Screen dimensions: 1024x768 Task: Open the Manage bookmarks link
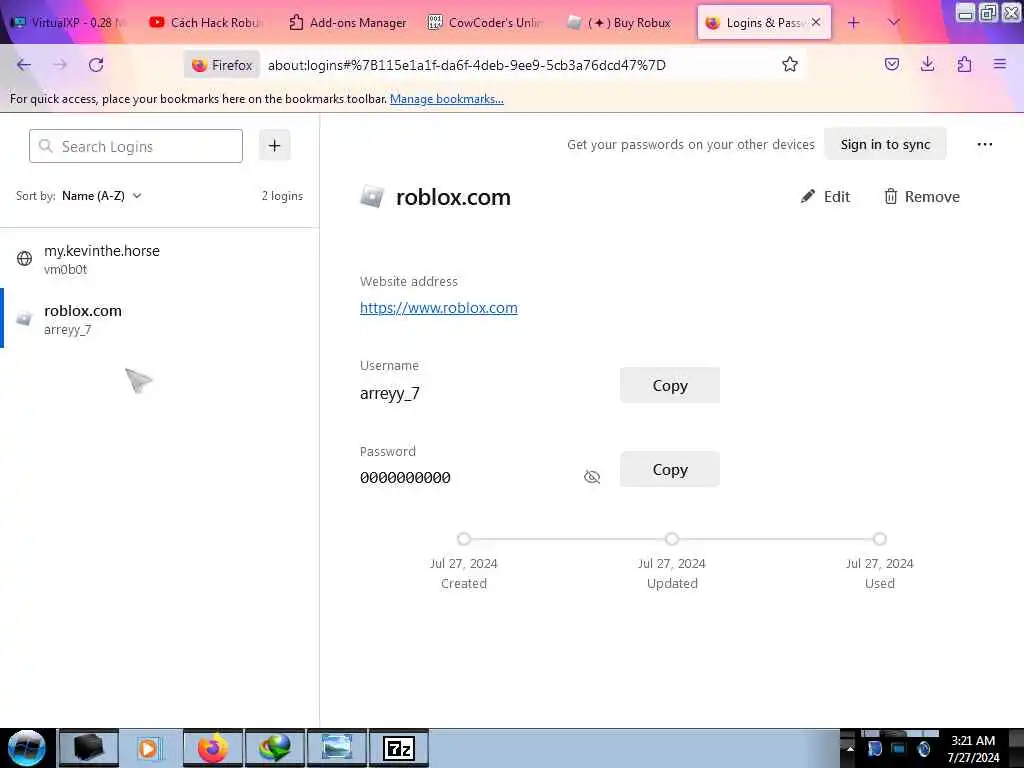click(447, 99)
